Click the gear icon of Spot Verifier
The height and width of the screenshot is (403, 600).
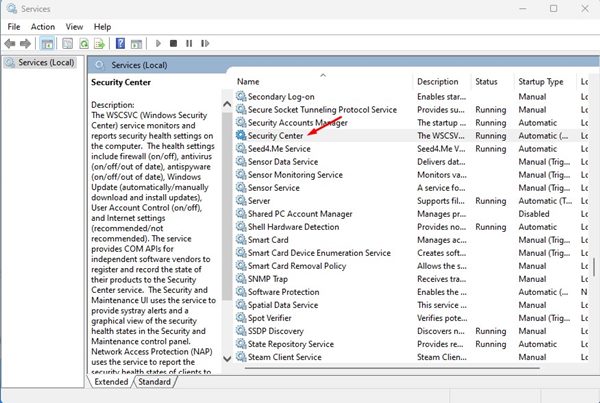[241, 317]
